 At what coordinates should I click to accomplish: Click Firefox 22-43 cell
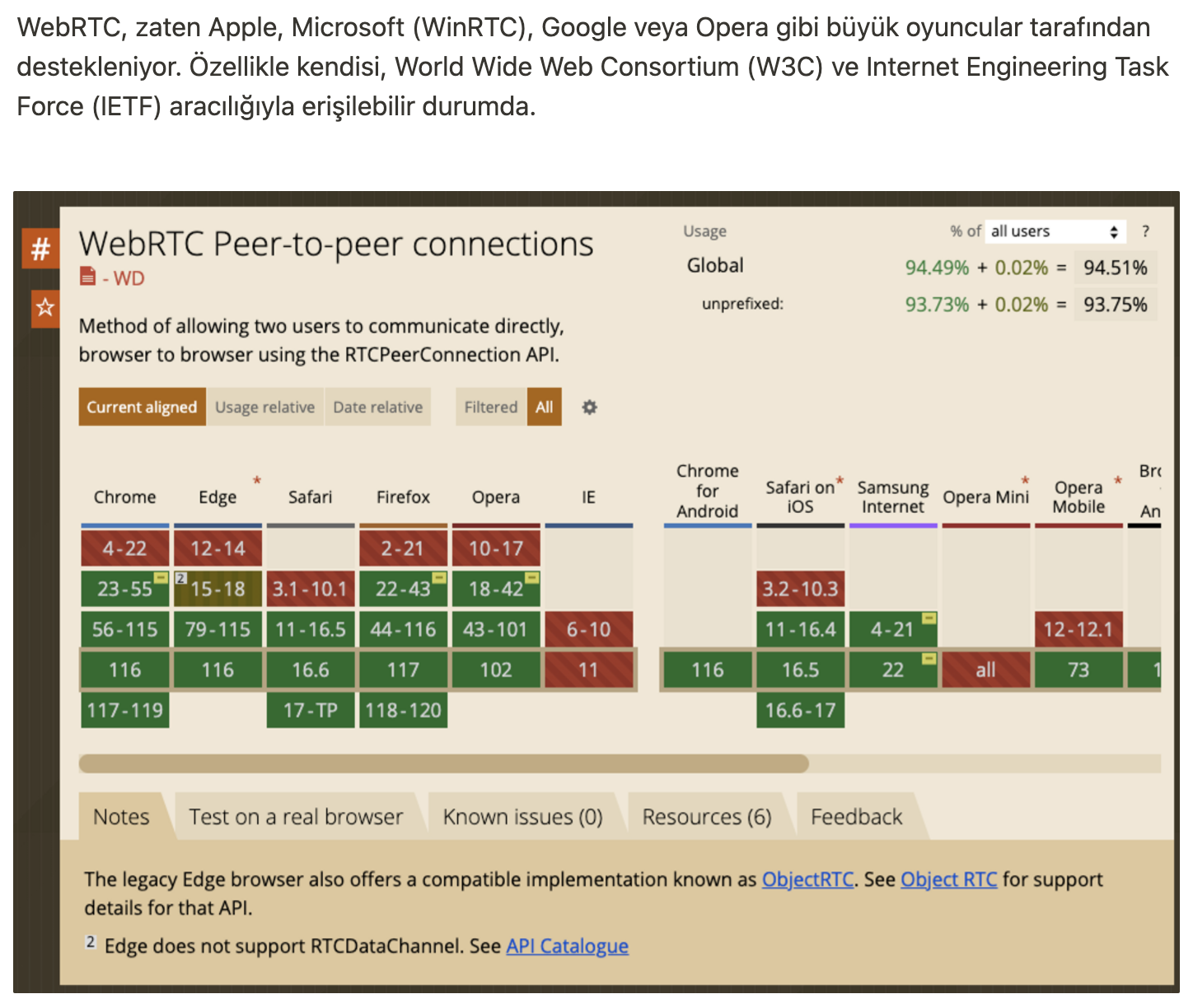404,589
